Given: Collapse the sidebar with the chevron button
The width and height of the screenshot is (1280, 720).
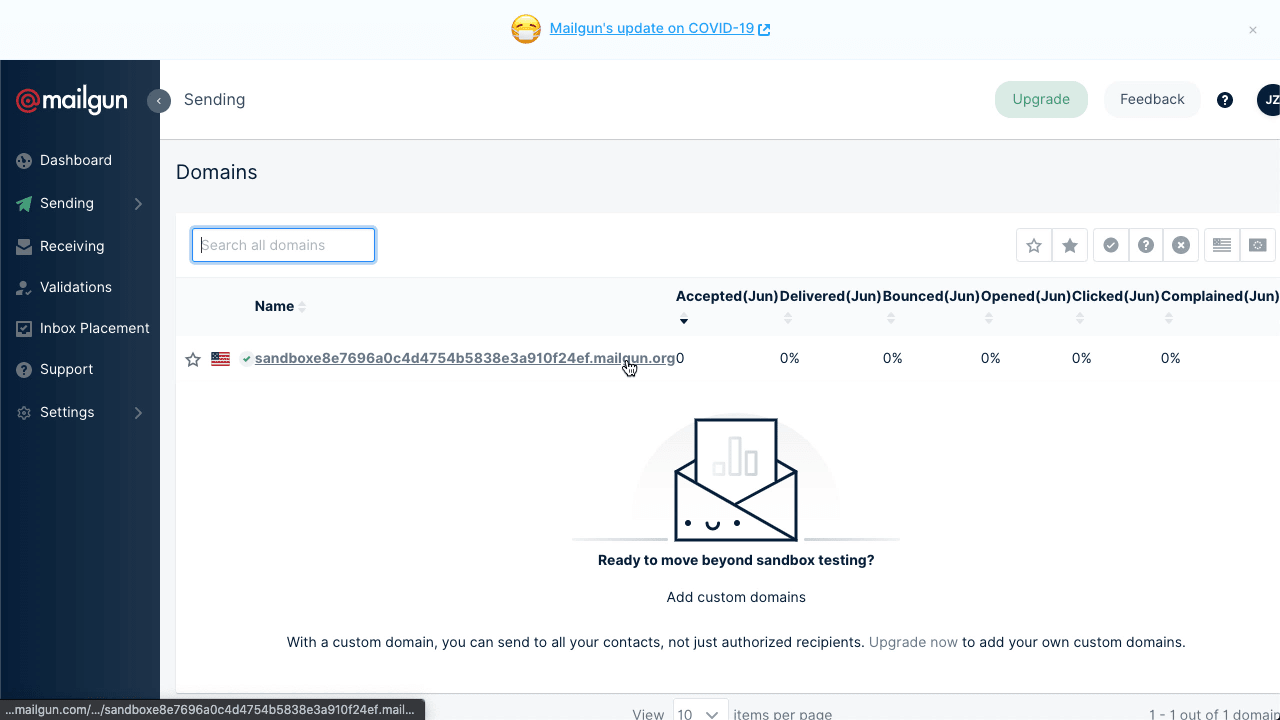Looking at the screenshot, I should click(x=159, y=100).
